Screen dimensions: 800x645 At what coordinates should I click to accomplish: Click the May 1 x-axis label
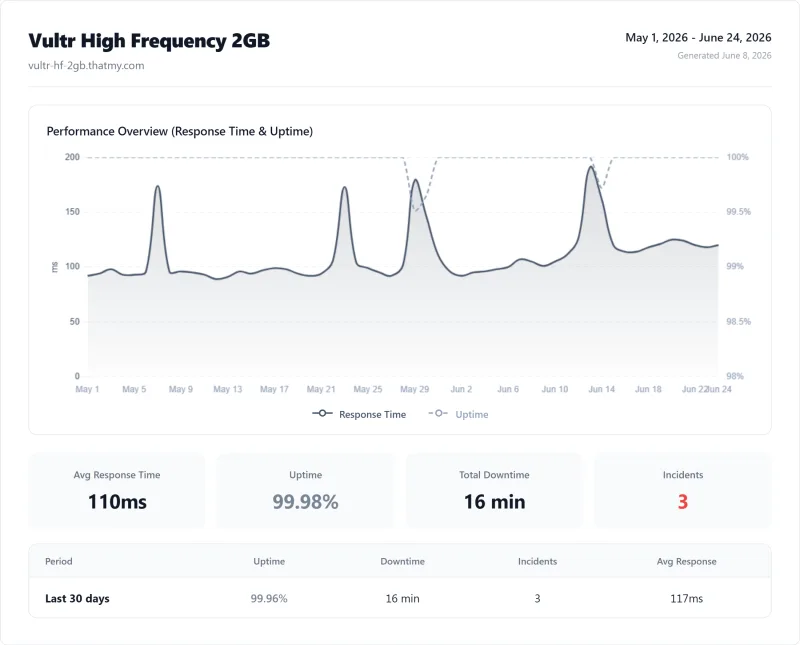click(87, 389)
